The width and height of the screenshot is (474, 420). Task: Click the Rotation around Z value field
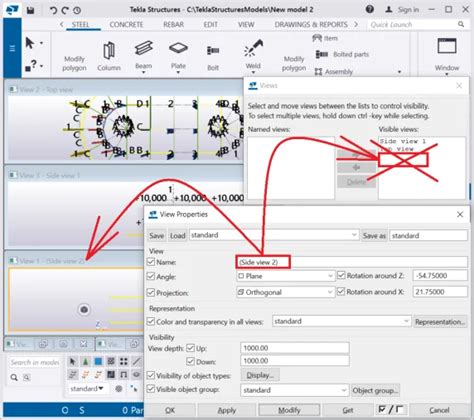pos(440,275)
